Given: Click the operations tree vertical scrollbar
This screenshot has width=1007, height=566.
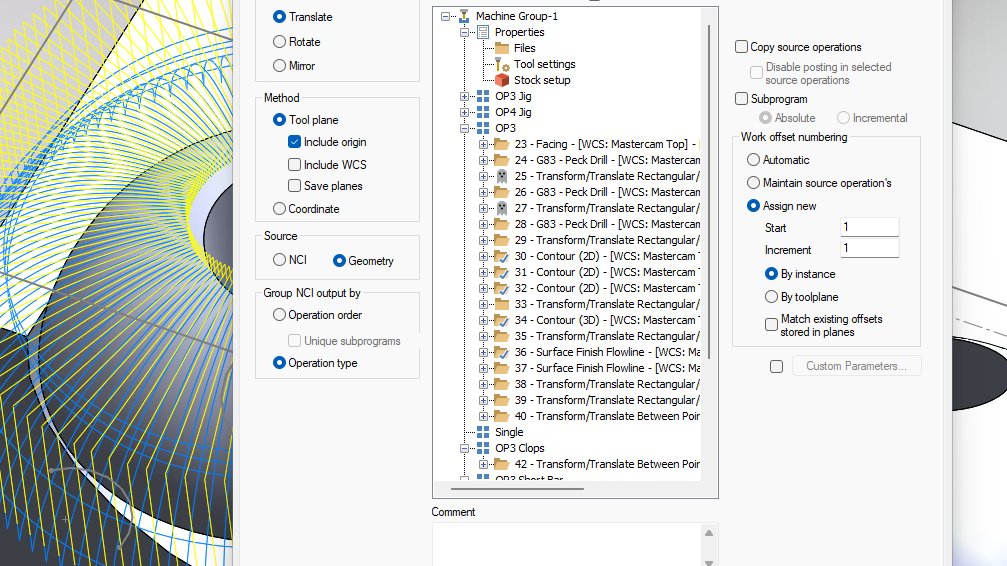Looking at the screenshot, I should [x=709, y=192].
